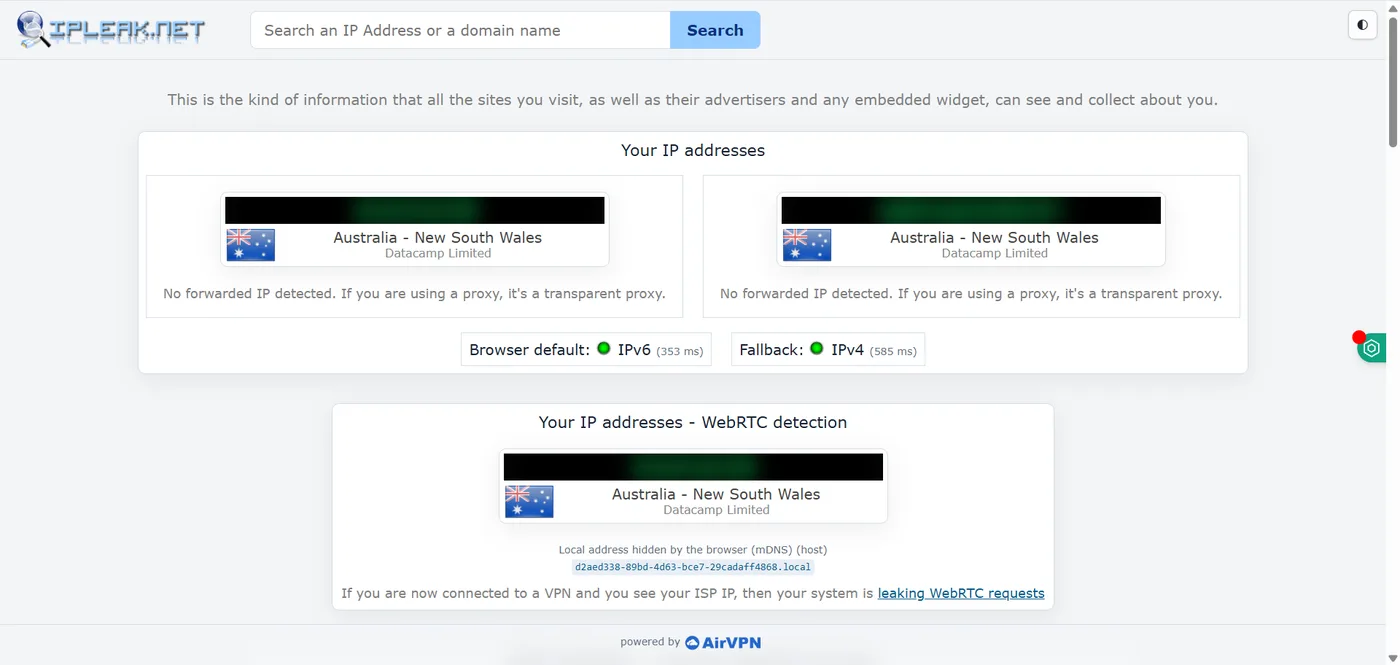Click the green status dot beside IPv6
Screen dimensions: 1400x665
[604, 349]
